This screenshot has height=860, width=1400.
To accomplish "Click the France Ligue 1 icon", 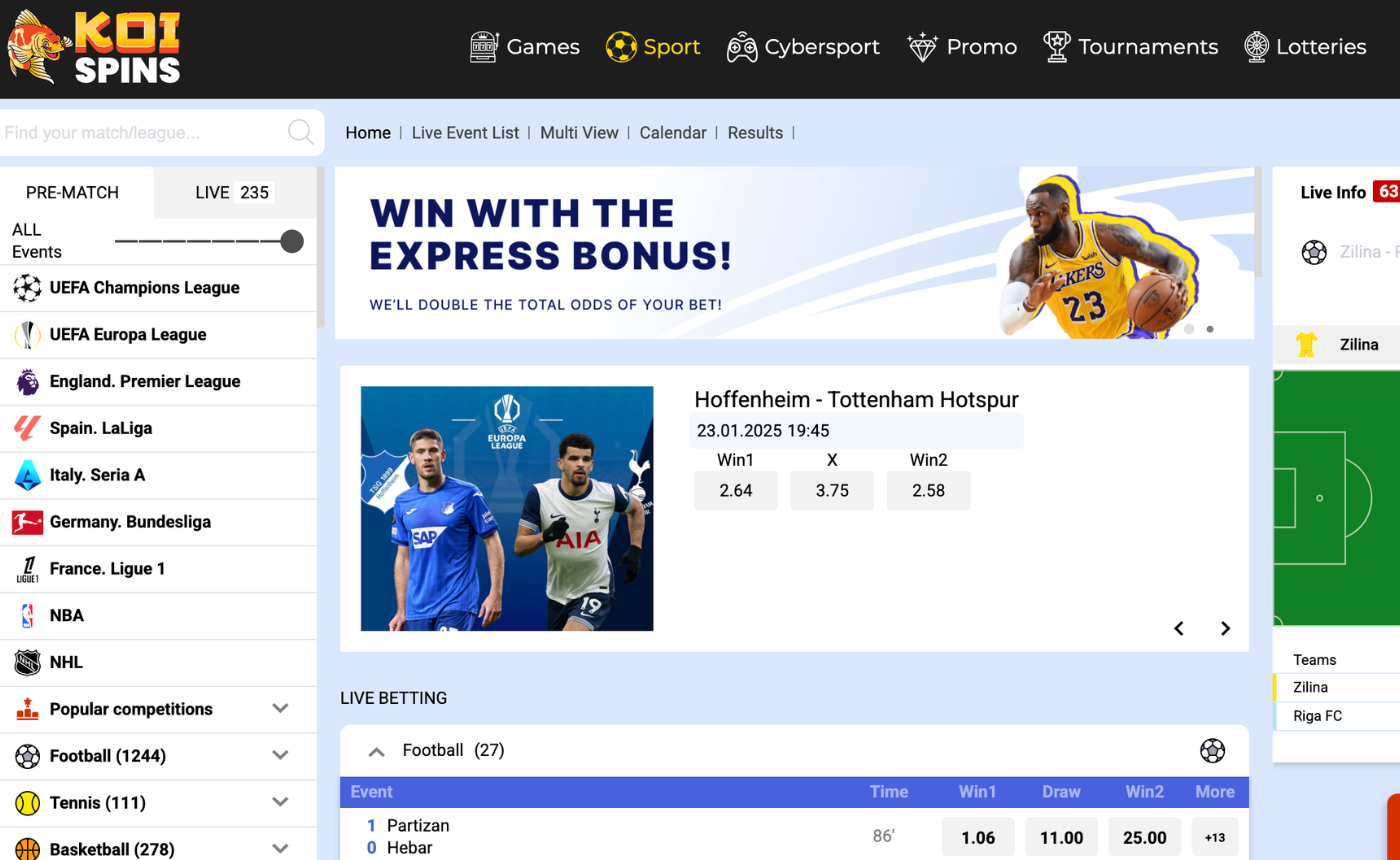I will [27, 569].
